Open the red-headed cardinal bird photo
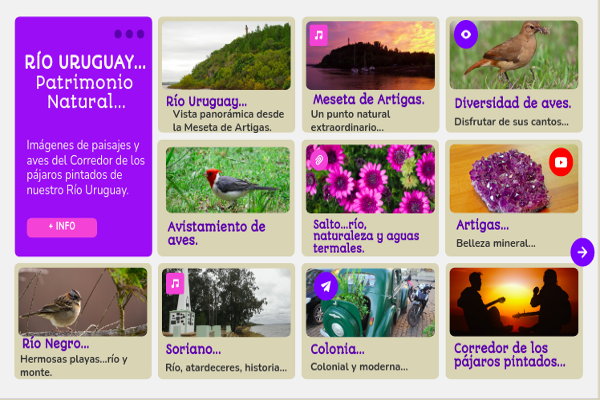 (228, 180)
